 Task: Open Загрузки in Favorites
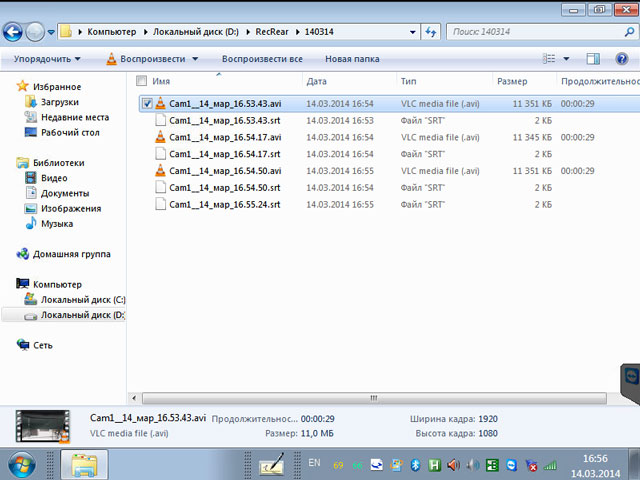[x=60, y=102]
